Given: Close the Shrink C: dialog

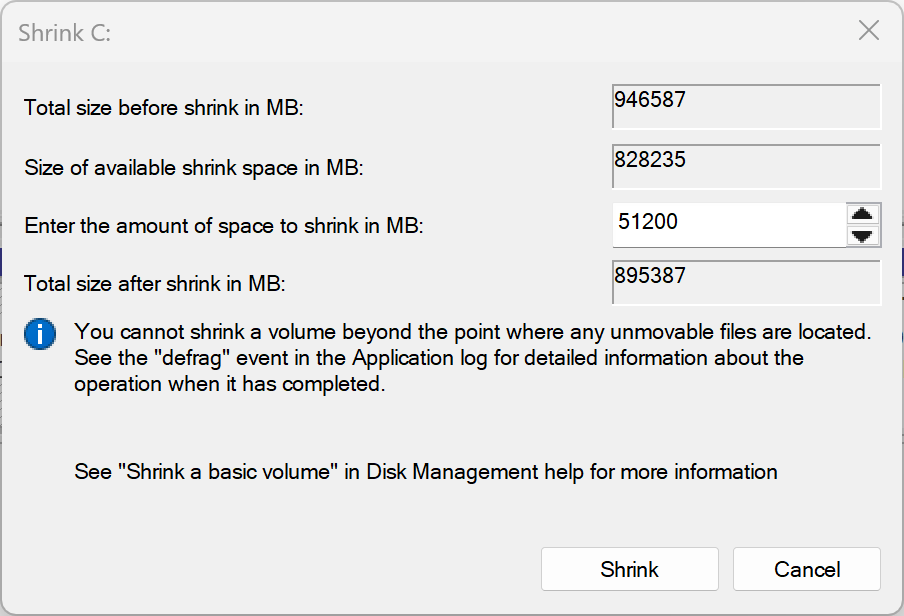Looking at the screenshot, I should point(868,31).
